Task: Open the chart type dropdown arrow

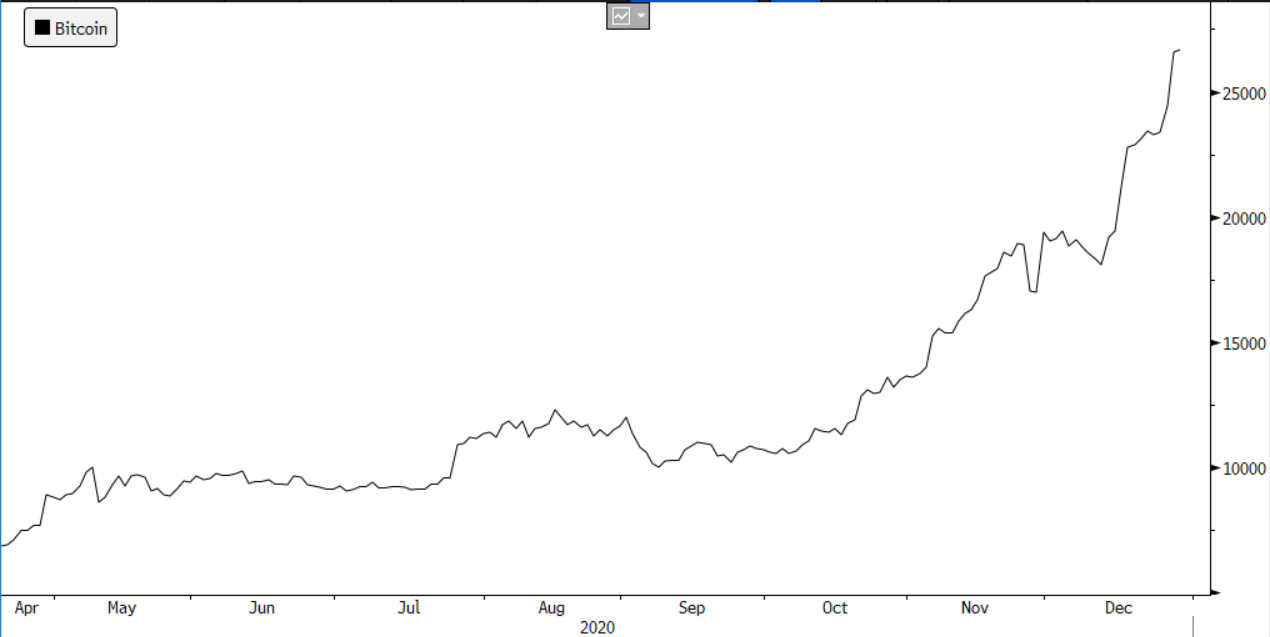Action: pos(640,16)
